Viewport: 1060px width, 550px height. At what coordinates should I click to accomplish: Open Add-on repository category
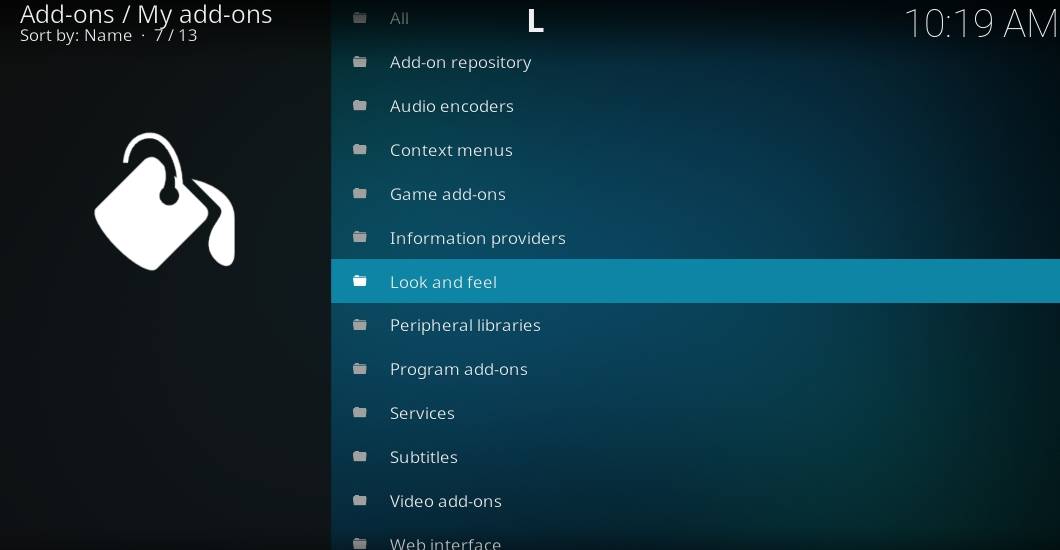(x=695, y=62)
